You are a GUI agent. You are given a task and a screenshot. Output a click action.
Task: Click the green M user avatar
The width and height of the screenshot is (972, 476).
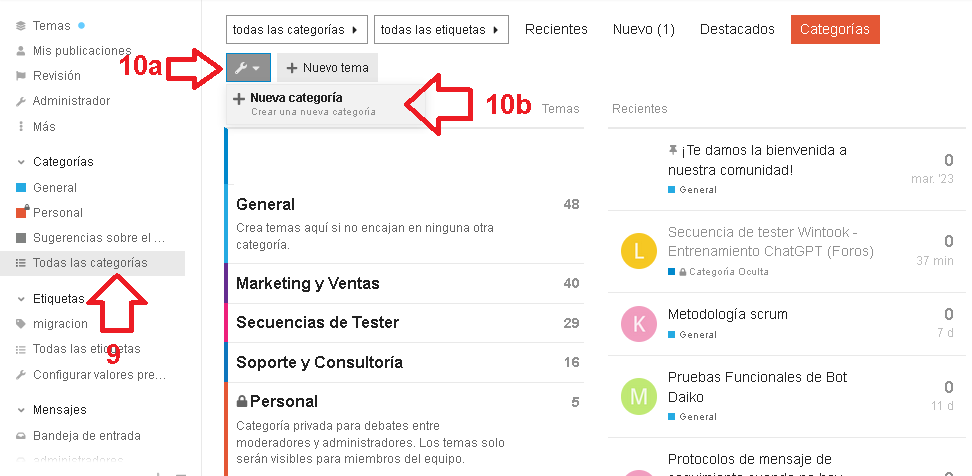pyautogui.click(x=638, y=396)
